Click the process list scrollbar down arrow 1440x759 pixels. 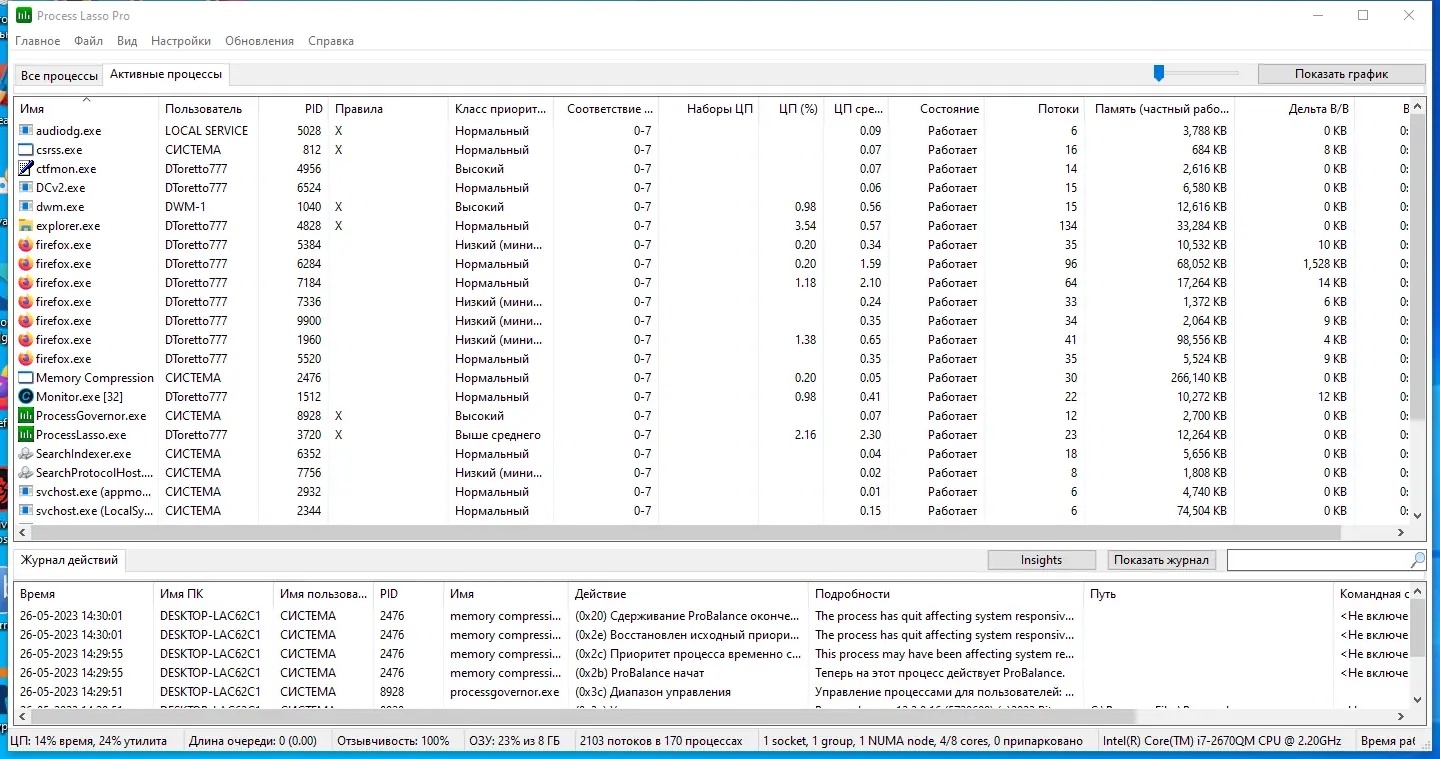click(x=1416, y=515)
